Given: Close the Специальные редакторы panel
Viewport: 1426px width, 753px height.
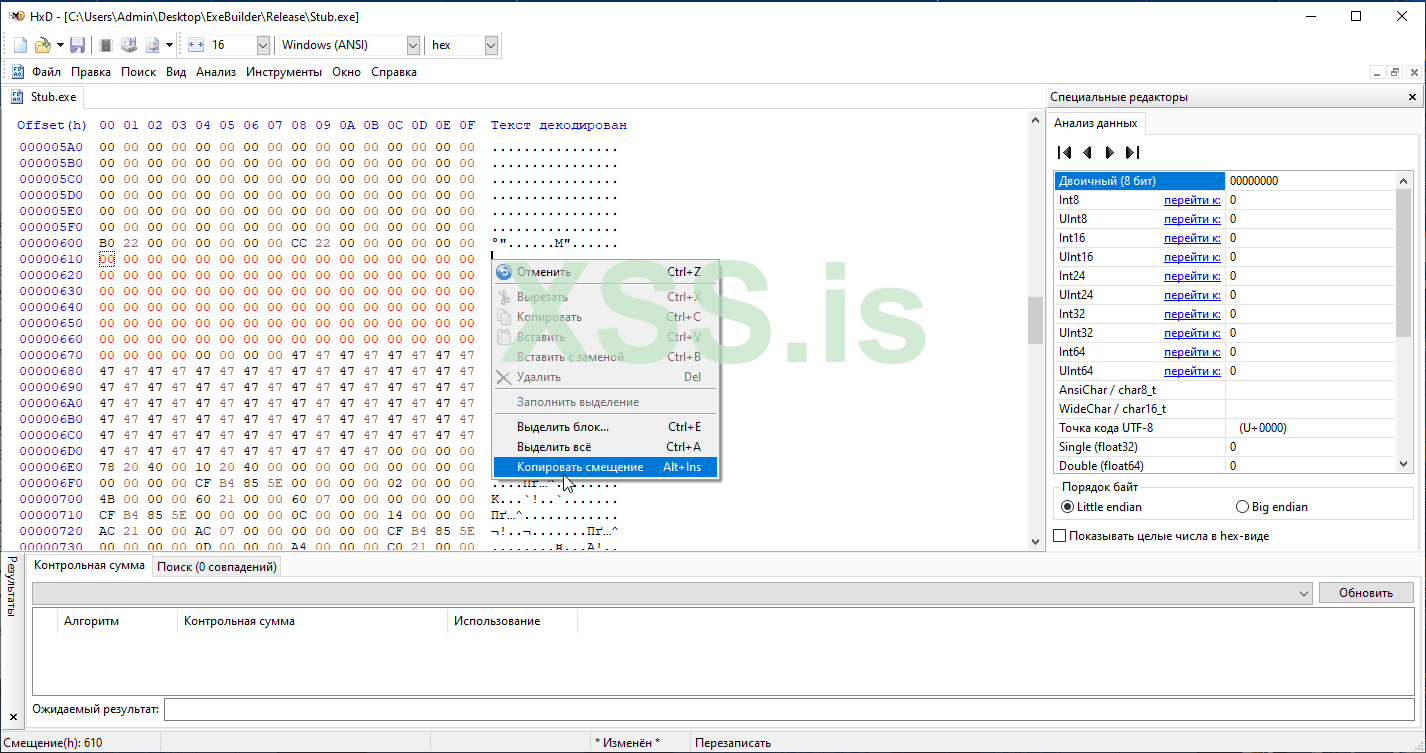Looking at the screenshot, I should tap(1412, 97).
